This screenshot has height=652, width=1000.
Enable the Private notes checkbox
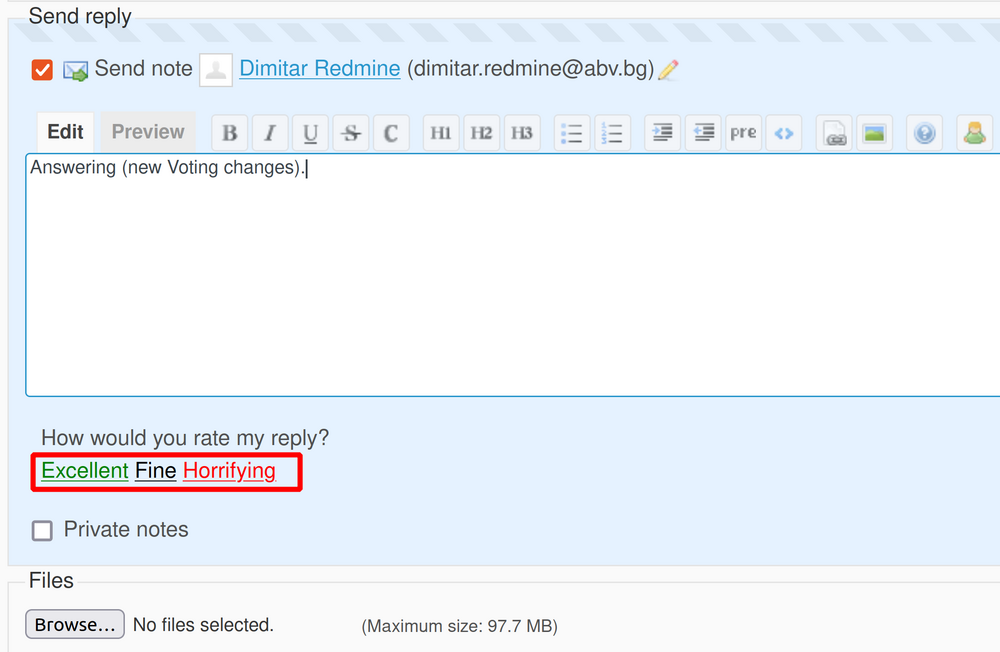coord(42,530)
